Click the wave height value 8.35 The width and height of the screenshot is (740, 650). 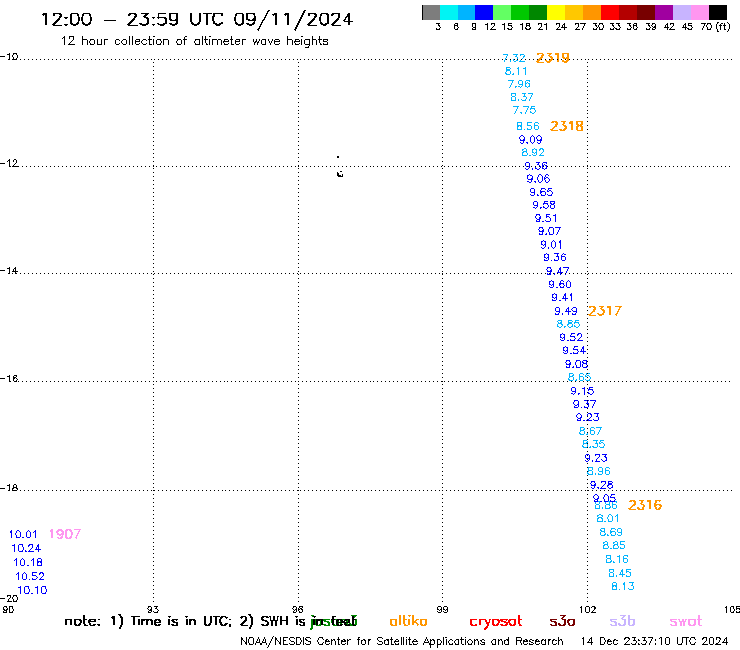[x=593, y=444]
